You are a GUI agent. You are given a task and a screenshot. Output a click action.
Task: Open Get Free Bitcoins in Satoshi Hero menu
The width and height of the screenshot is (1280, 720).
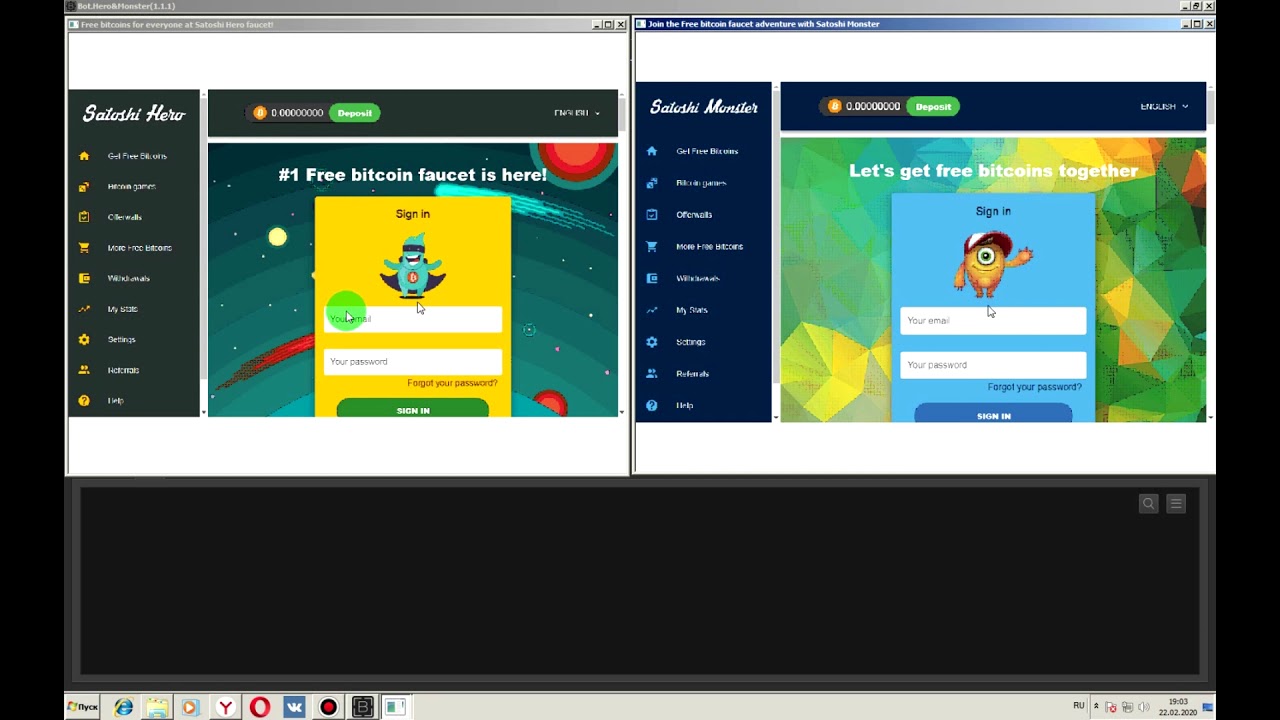click(137, 156)
